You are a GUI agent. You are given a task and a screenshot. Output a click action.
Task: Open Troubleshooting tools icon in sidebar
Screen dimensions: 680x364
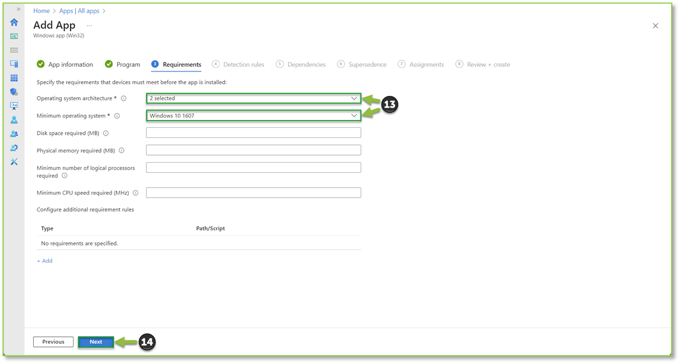coord(14,162)
